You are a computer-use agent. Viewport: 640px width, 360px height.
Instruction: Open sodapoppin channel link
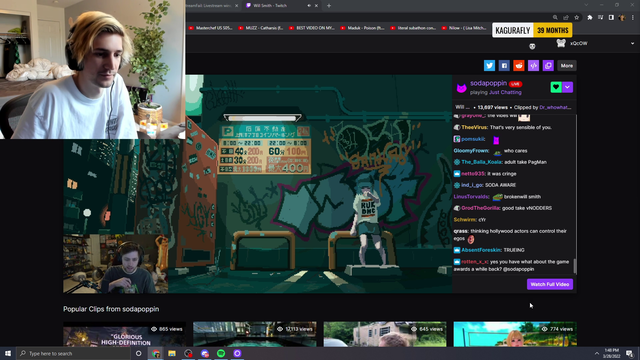click(x=488, y=83)
